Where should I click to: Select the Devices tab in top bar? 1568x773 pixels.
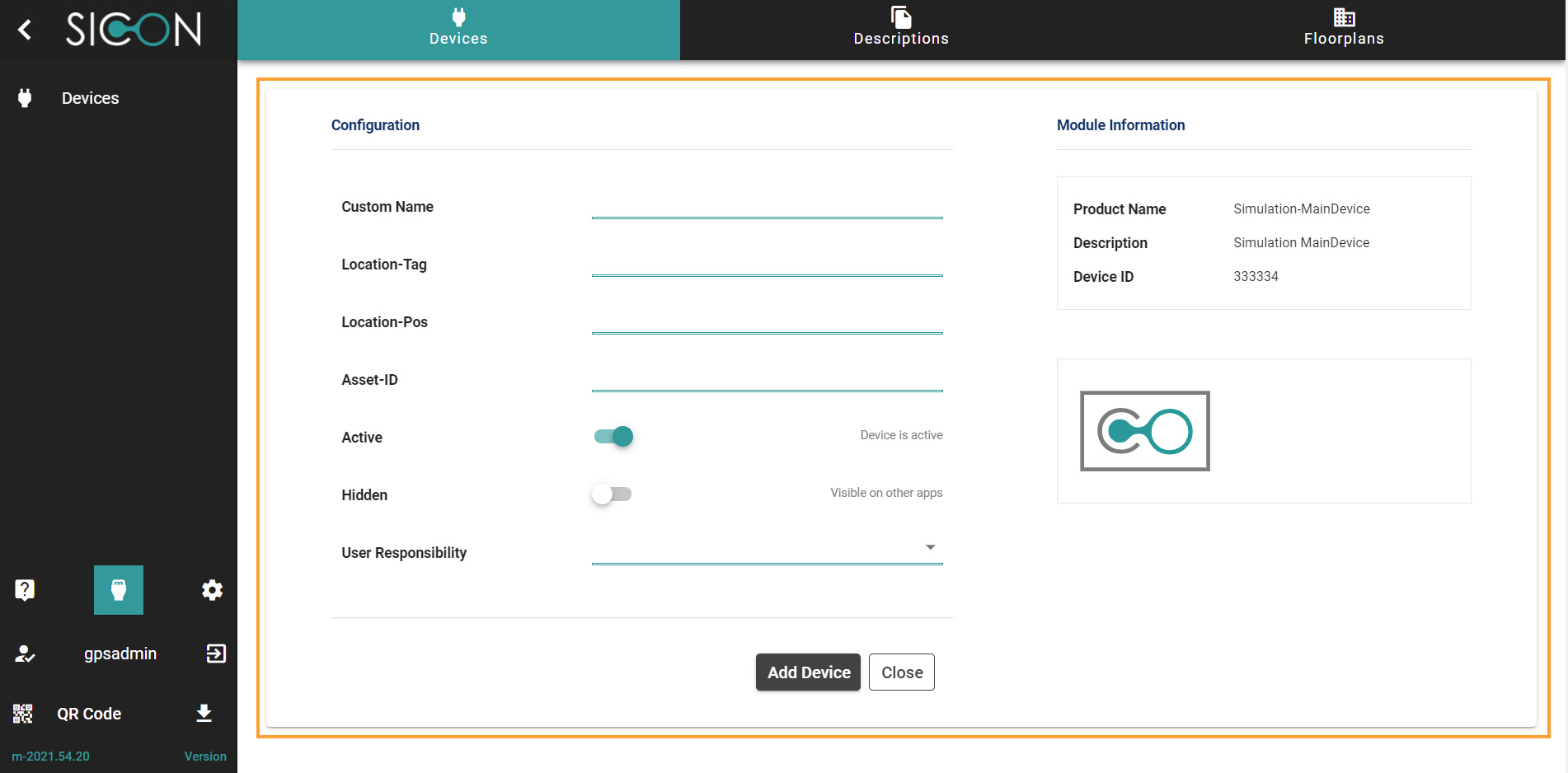458,30
